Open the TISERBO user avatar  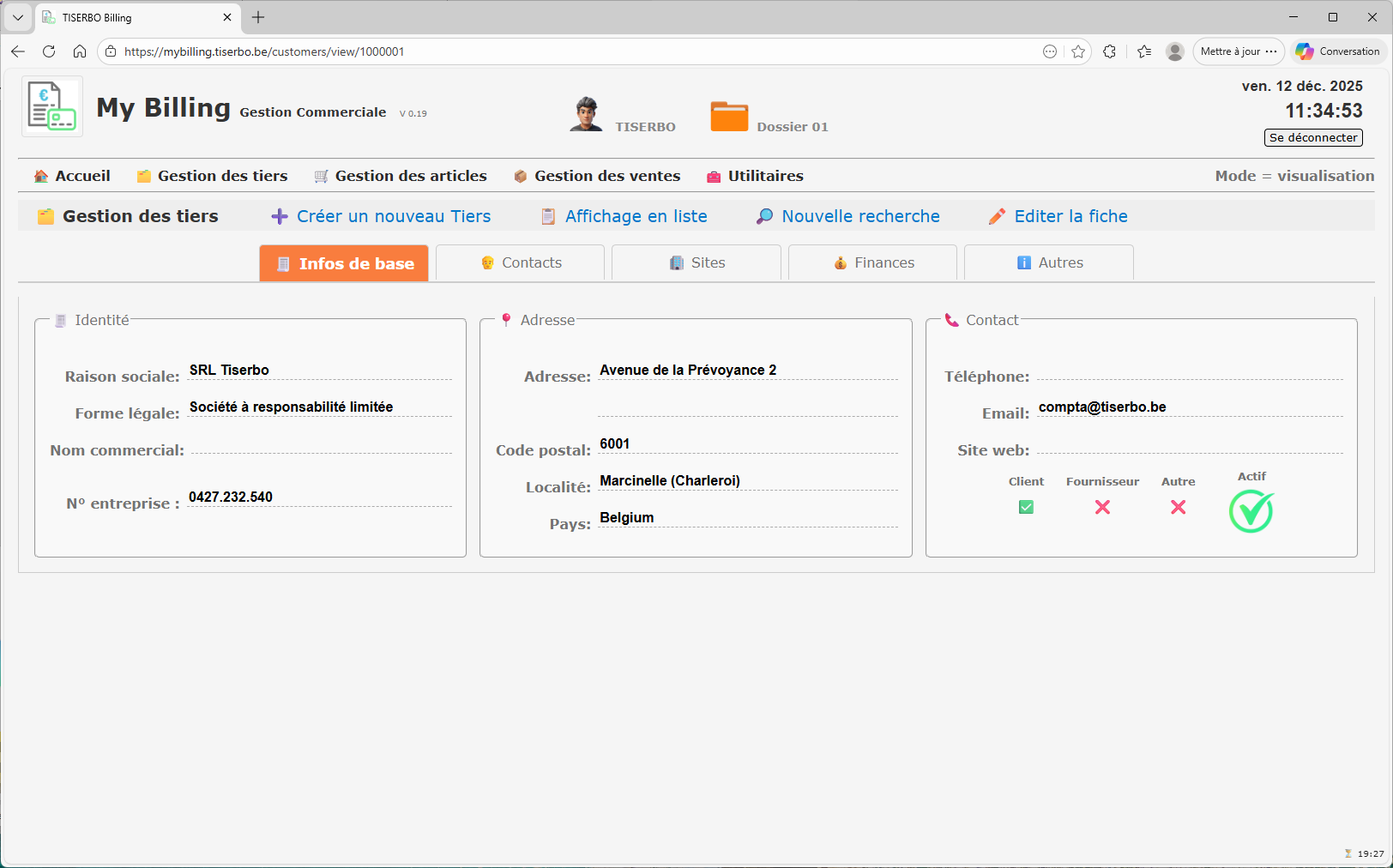click(x=586, y=114)
